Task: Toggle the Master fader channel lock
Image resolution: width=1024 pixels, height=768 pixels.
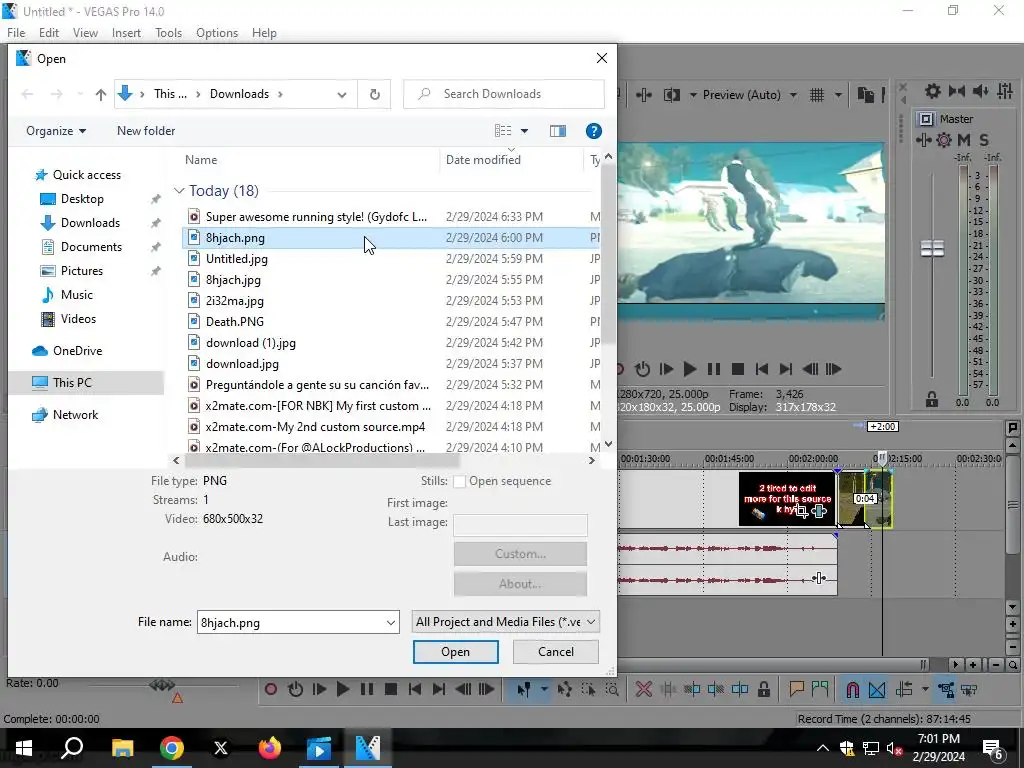Action: click(x=932, y=400)
